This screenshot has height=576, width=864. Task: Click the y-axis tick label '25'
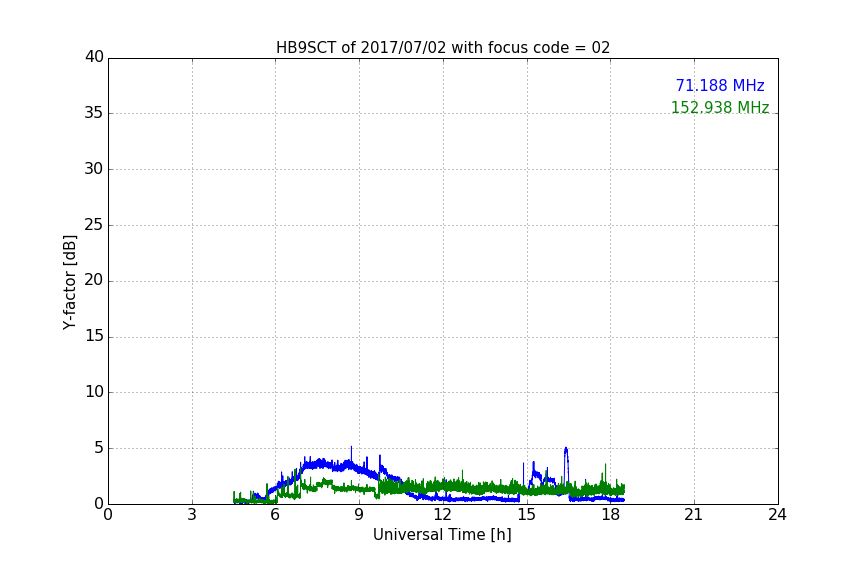(x=94, y=224)
